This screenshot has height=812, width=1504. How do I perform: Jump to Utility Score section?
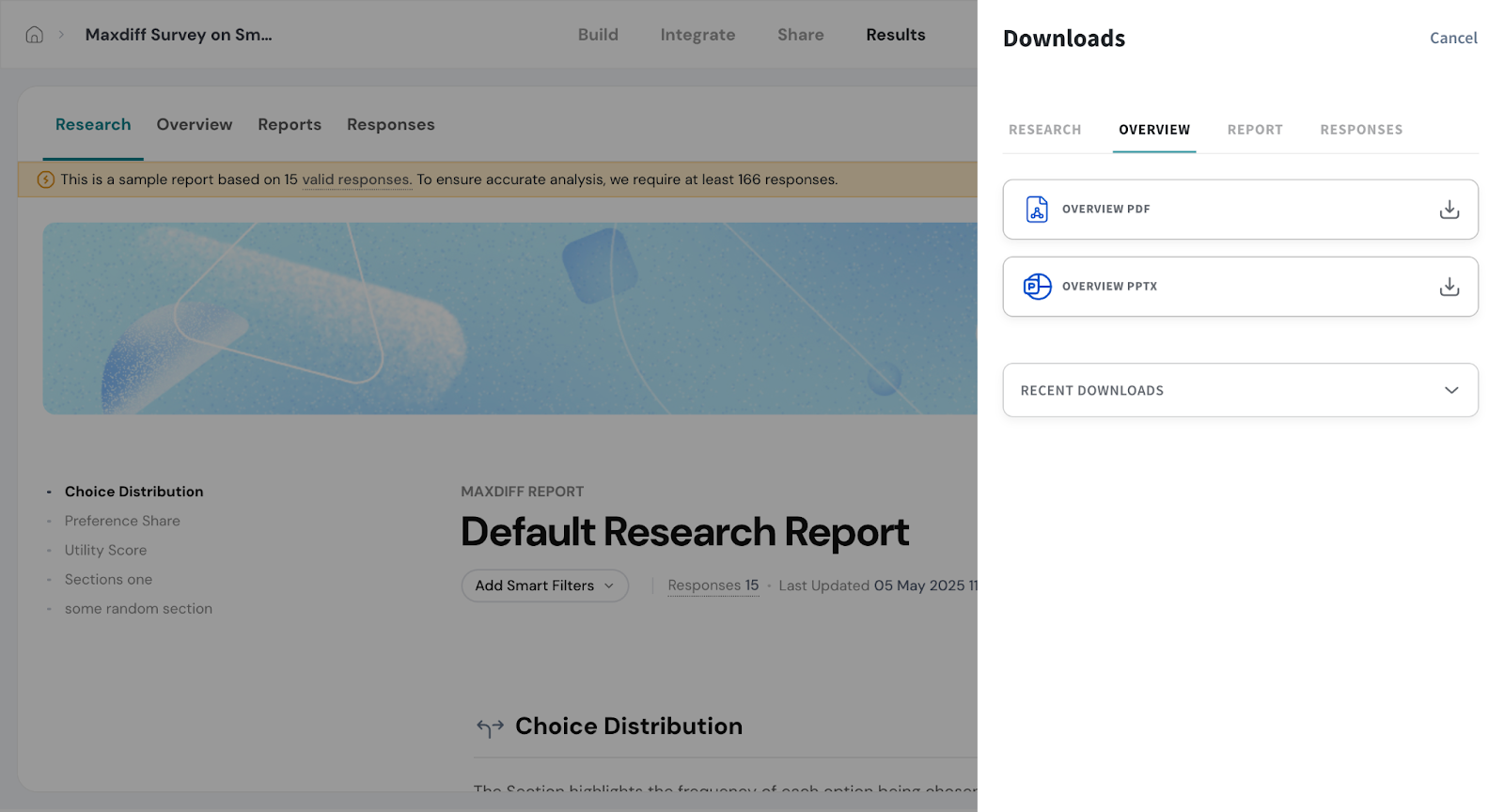tap(105, 550)
